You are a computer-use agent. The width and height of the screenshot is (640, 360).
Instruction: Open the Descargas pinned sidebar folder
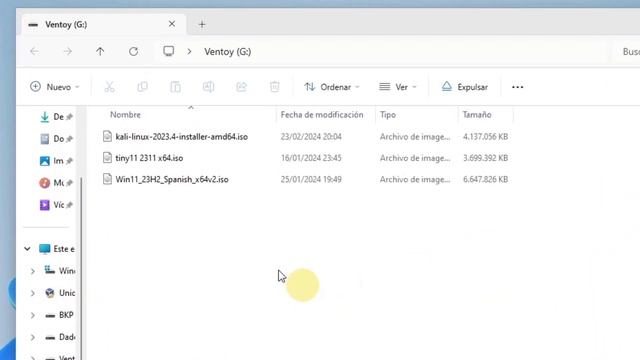pyautogui.click(x=56, y=117)
